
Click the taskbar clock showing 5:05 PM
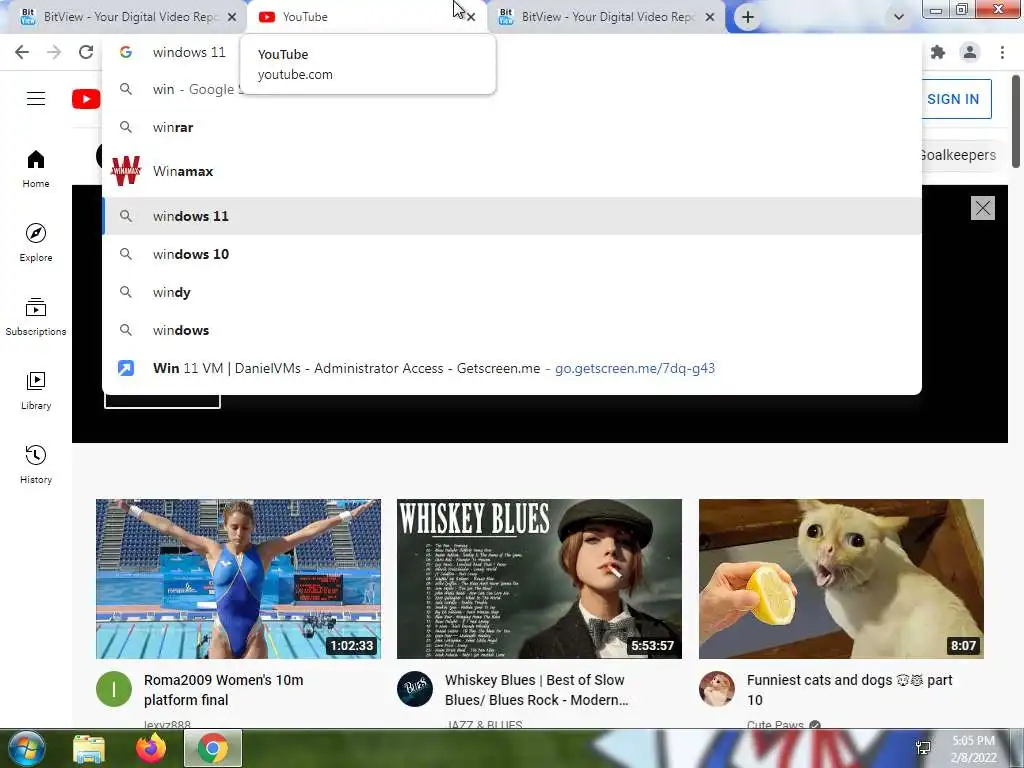(973, 749)
